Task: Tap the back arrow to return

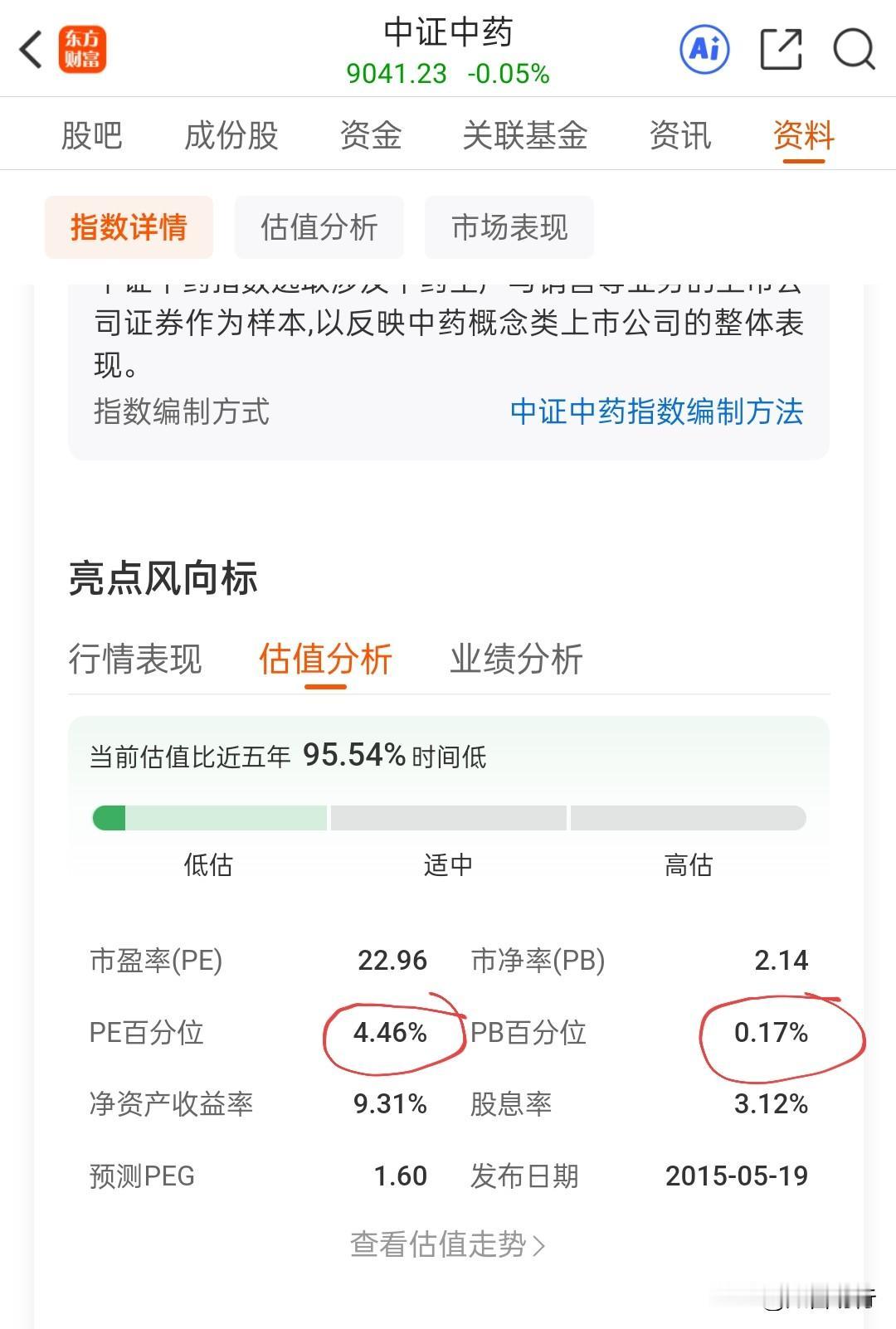Action: (x=31, y=50)
